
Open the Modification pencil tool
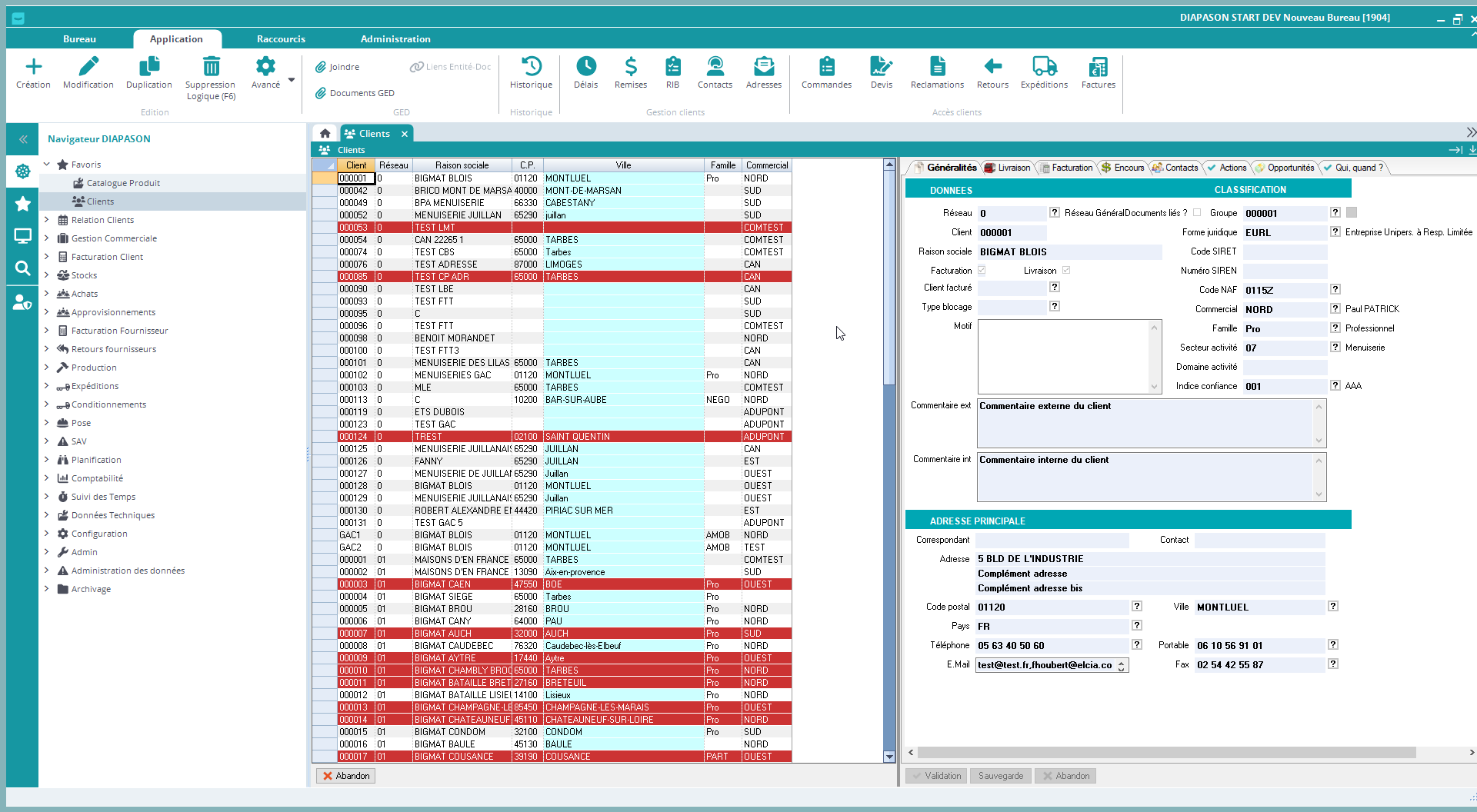(88, 67)
